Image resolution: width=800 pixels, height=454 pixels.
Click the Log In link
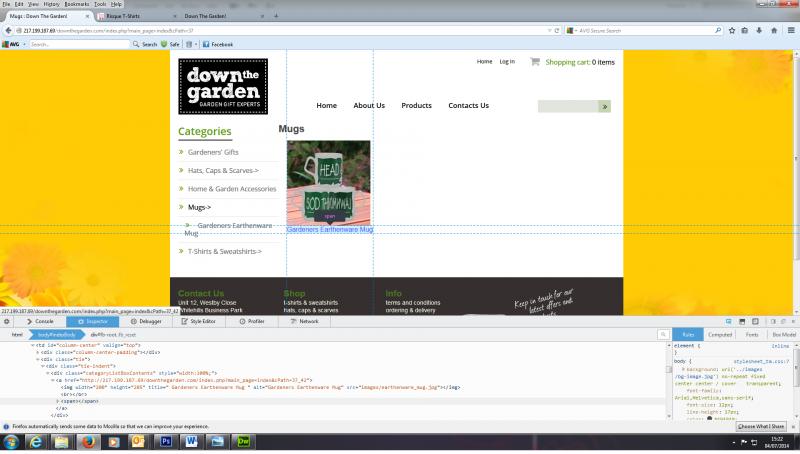(x=507, y=62)
